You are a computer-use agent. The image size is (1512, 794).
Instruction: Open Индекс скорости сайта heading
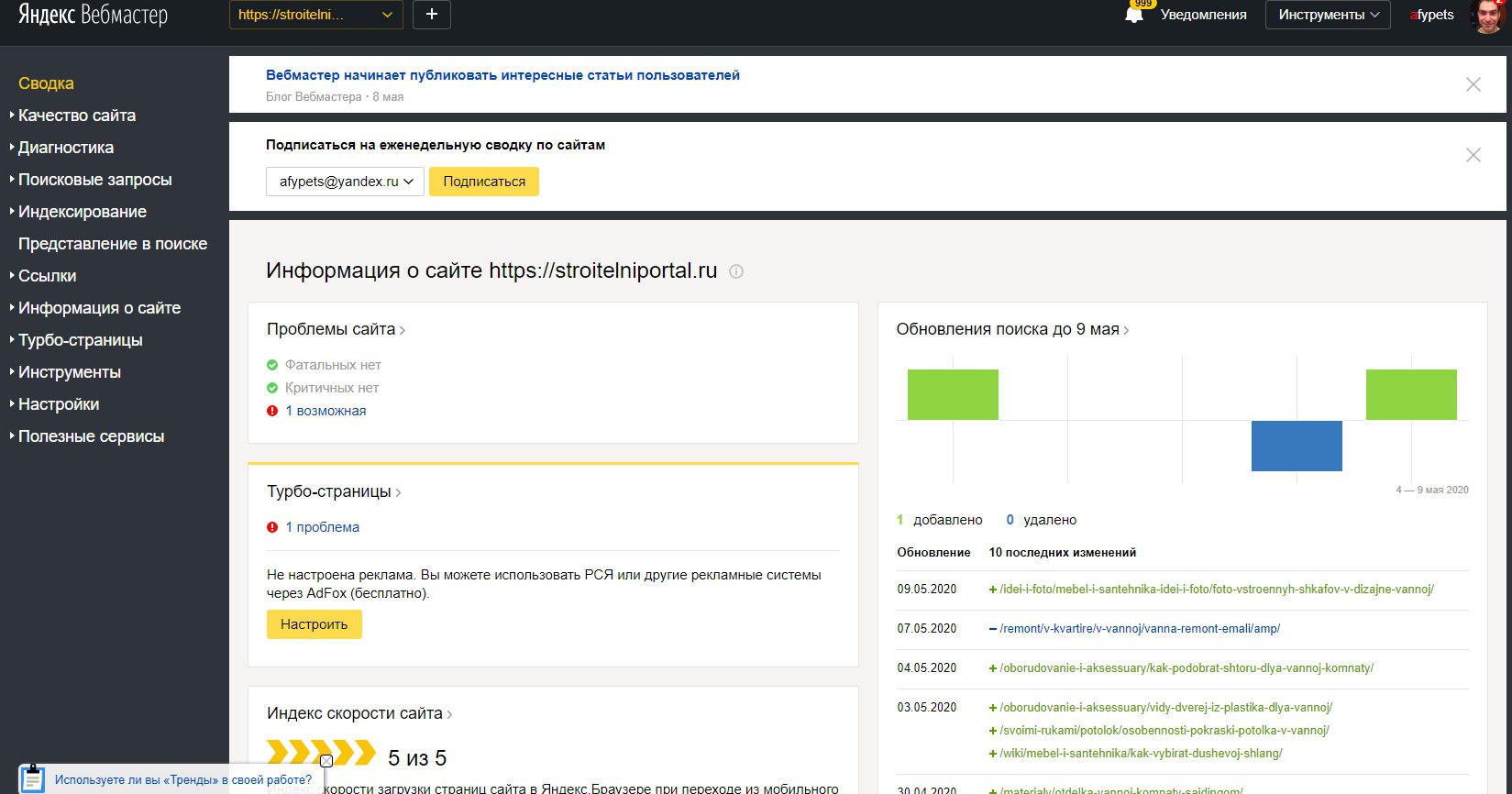359,713
